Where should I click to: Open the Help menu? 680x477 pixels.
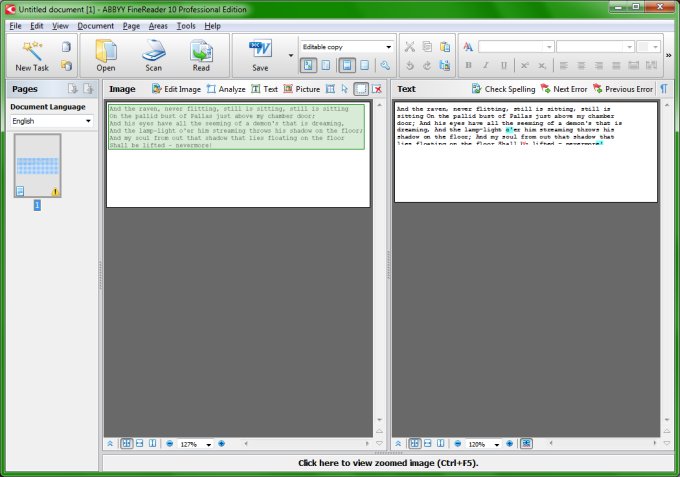pos(212,26)
